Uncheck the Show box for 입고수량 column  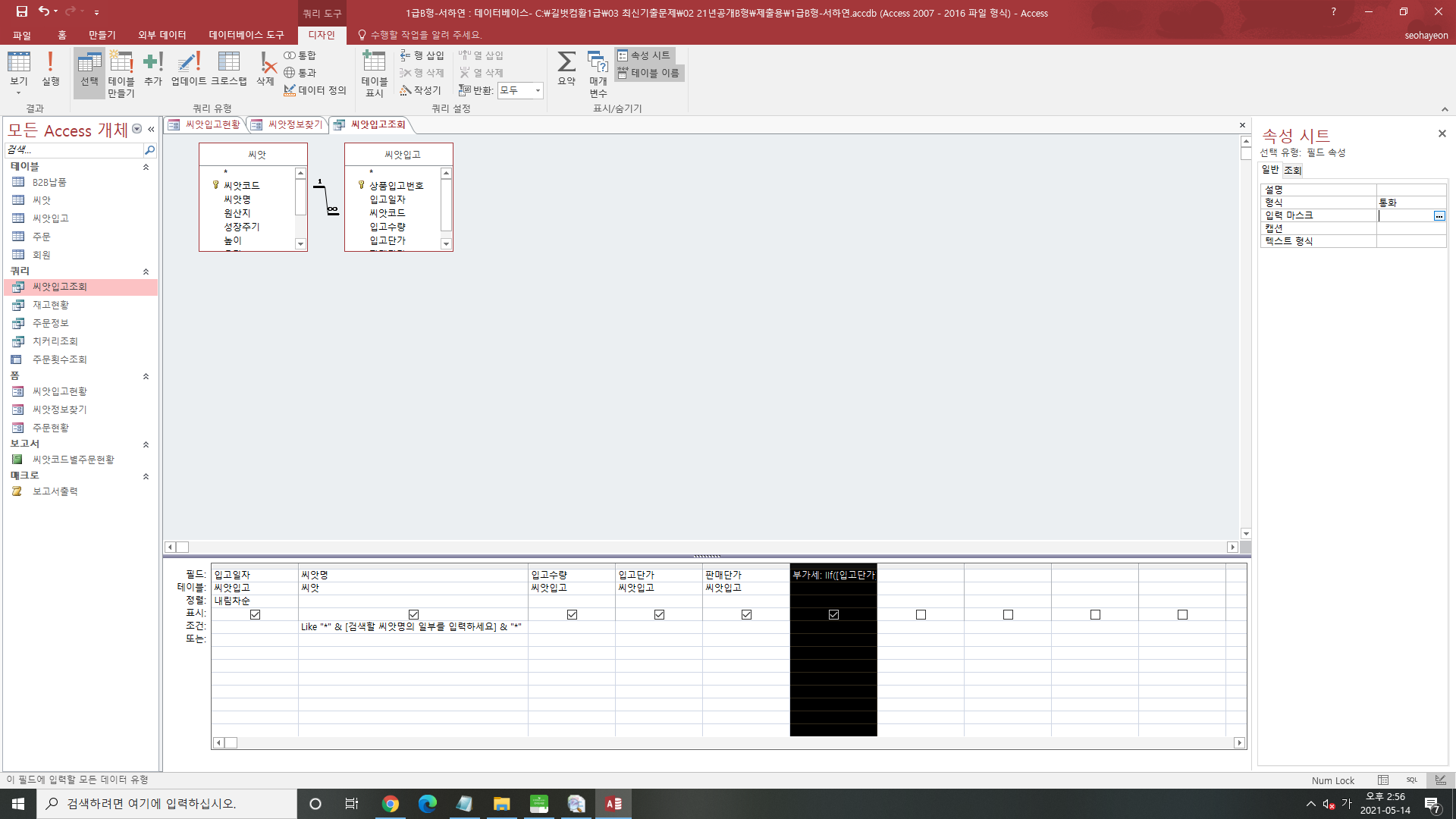point(572,614)
